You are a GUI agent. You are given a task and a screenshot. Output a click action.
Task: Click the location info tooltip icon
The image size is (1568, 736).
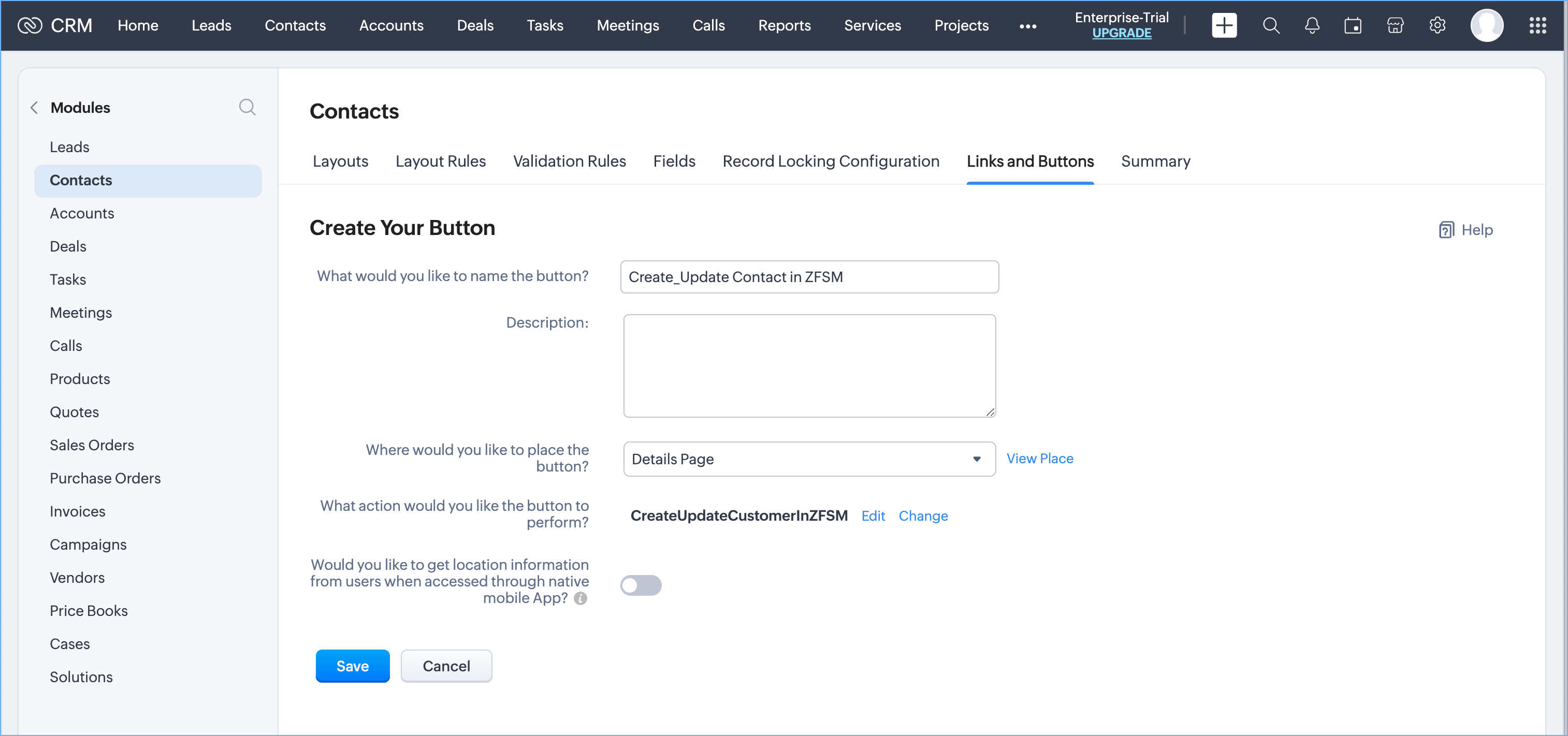(x=580, y=598)
